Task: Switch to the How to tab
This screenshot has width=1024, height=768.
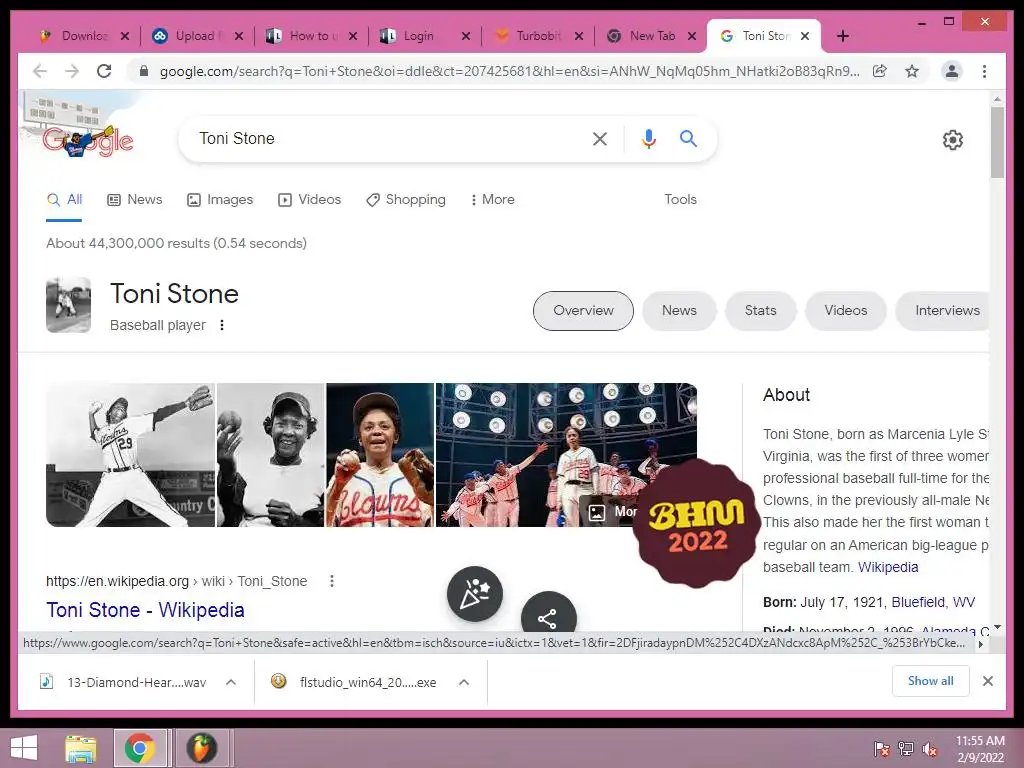Action: click(x=311, y=36)
